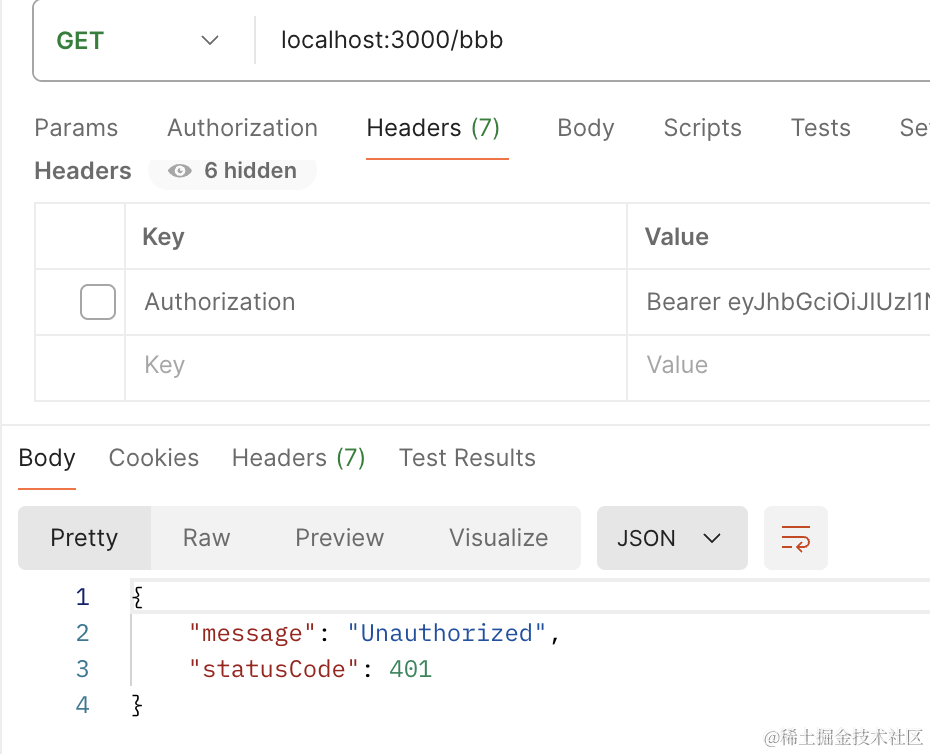This screenshot has width=930, height=754.
Task: Click the wrap lines icon in response toolbar
Action: coord(795,538)
